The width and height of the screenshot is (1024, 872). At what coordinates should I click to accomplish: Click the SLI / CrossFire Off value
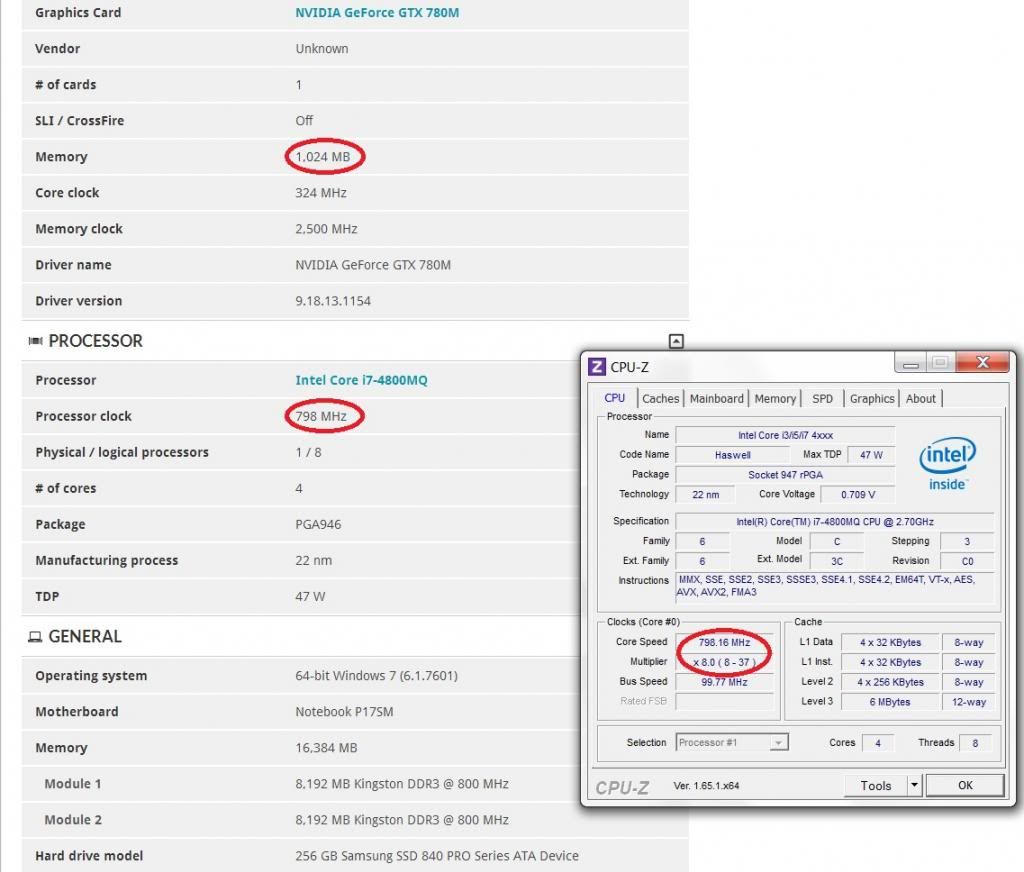[304, 121]
